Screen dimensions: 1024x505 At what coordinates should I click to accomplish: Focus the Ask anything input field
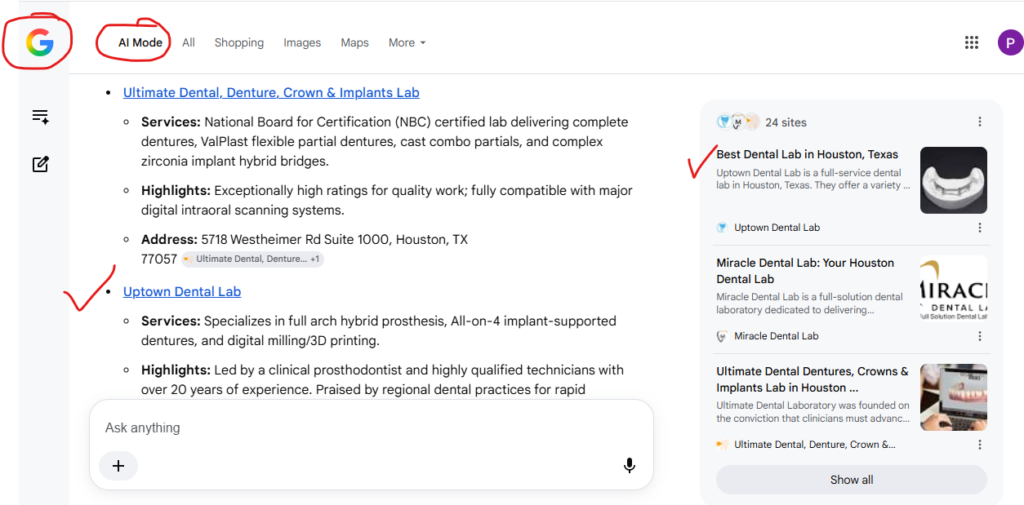pyautogui.click(x=371, y=428)
